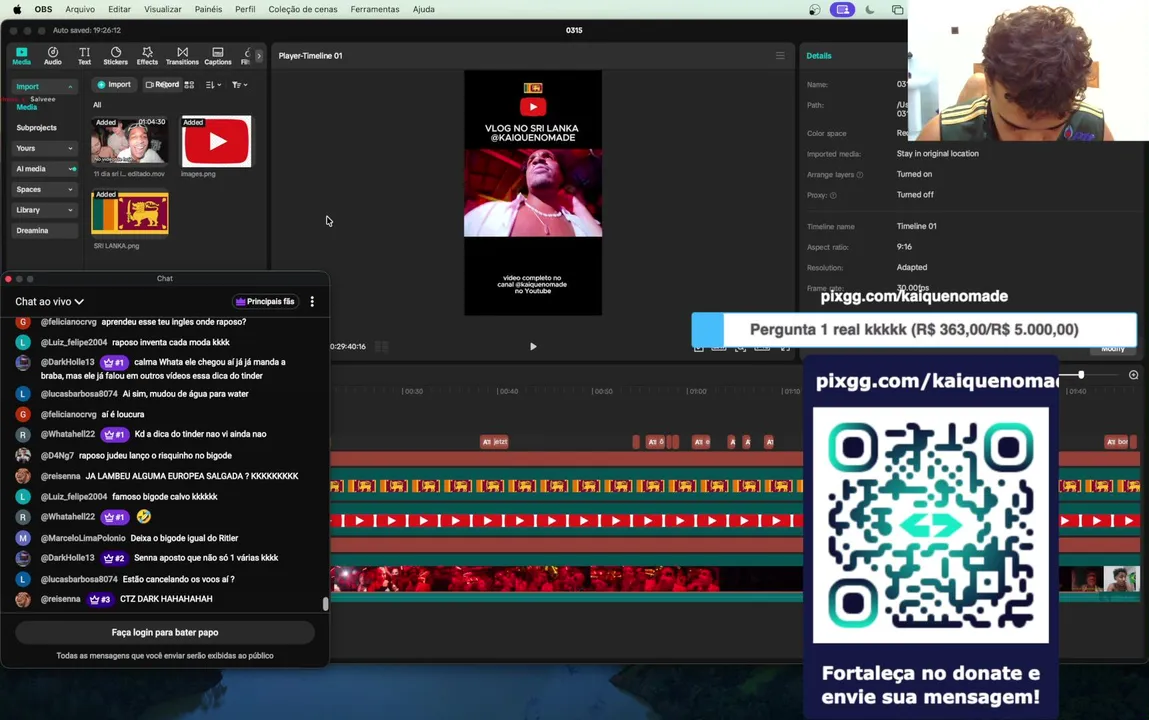
Task: Open the Text tool icon
Action: 84,56
